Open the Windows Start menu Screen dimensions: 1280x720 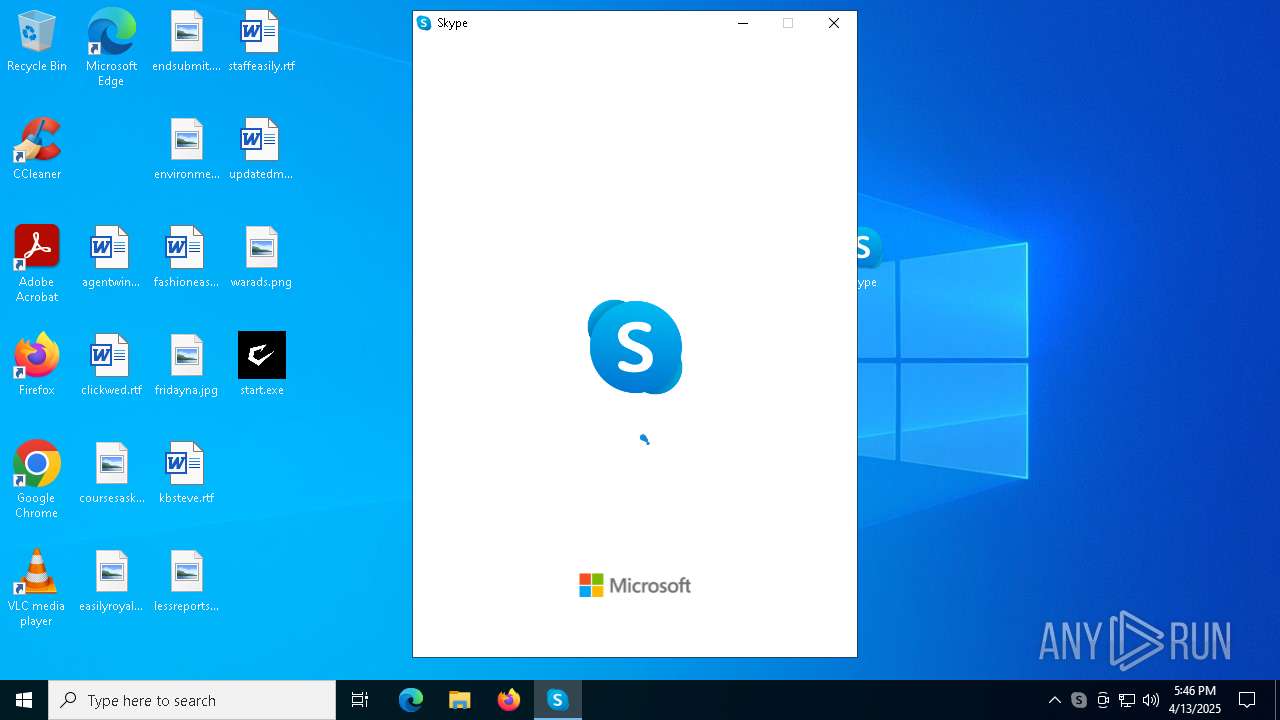(24, 700)
